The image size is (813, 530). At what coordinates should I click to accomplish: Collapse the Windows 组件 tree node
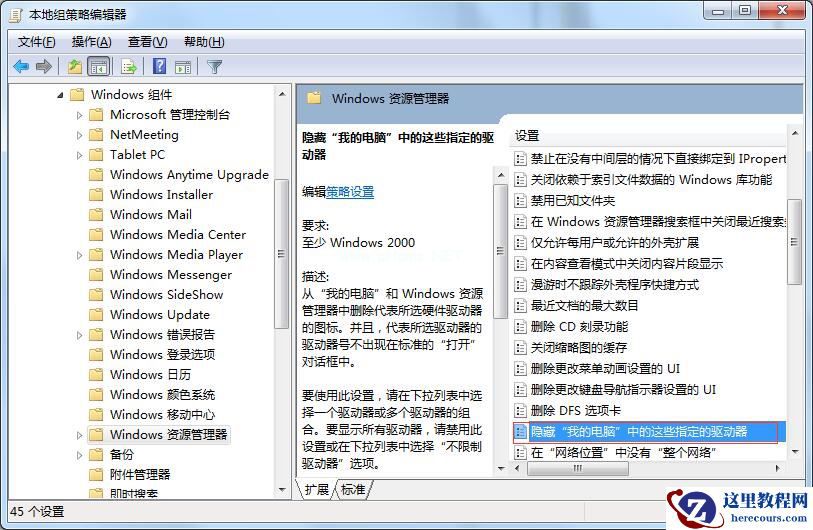[x=61, y=95]
